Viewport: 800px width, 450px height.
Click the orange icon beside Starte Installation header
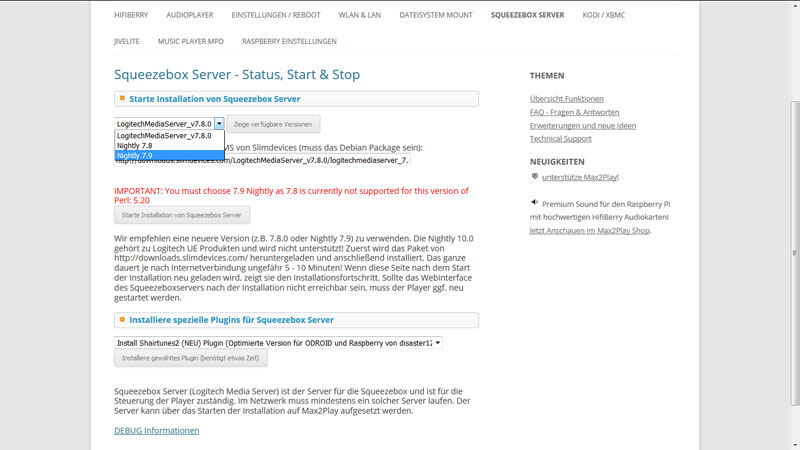pyautogui.click(x=122, y=98)
